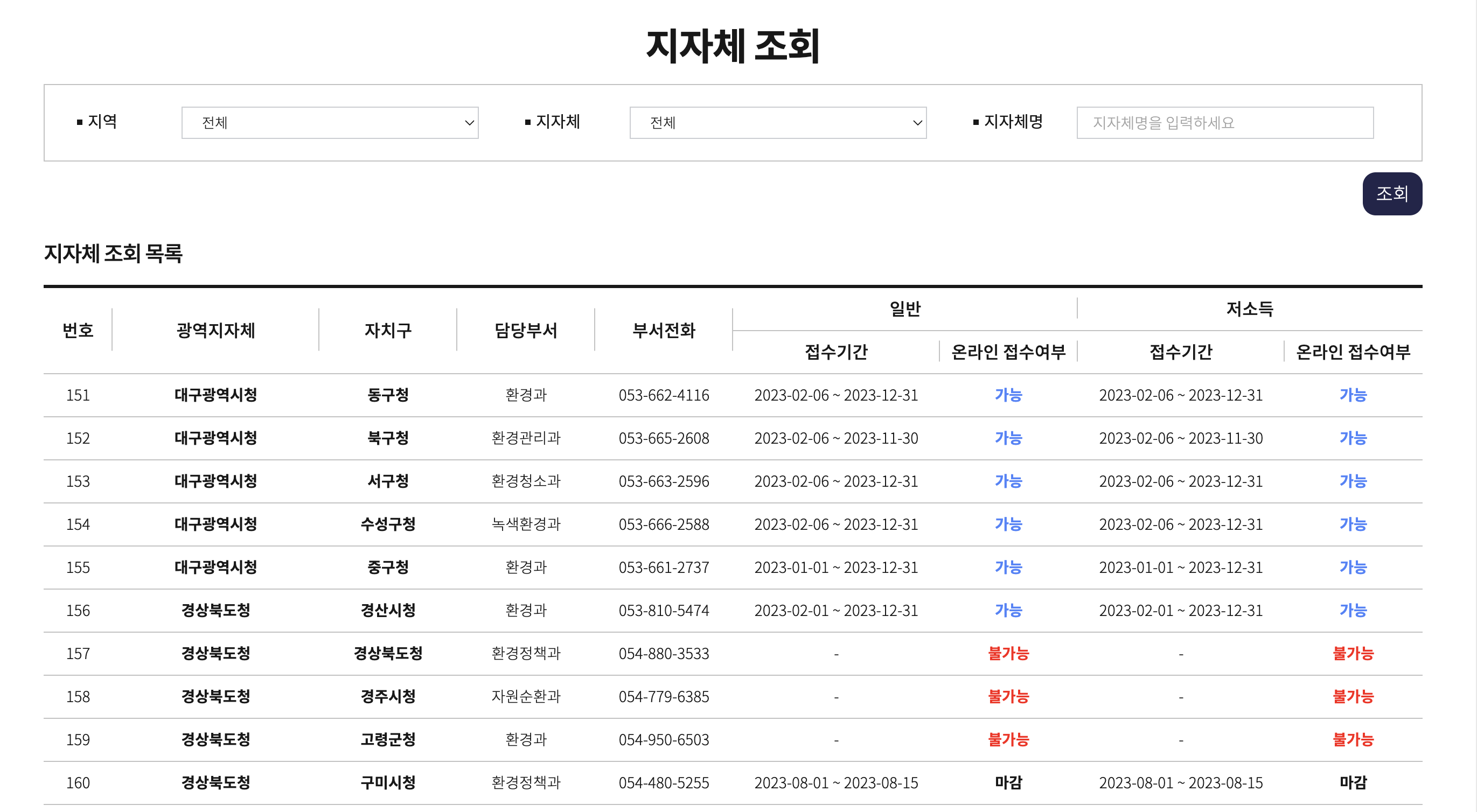Image resolution: width=1477 pixels, height=812 pixels.
Task: Click 불가능 in 저소득 column for row 157
Action: 1353,653
